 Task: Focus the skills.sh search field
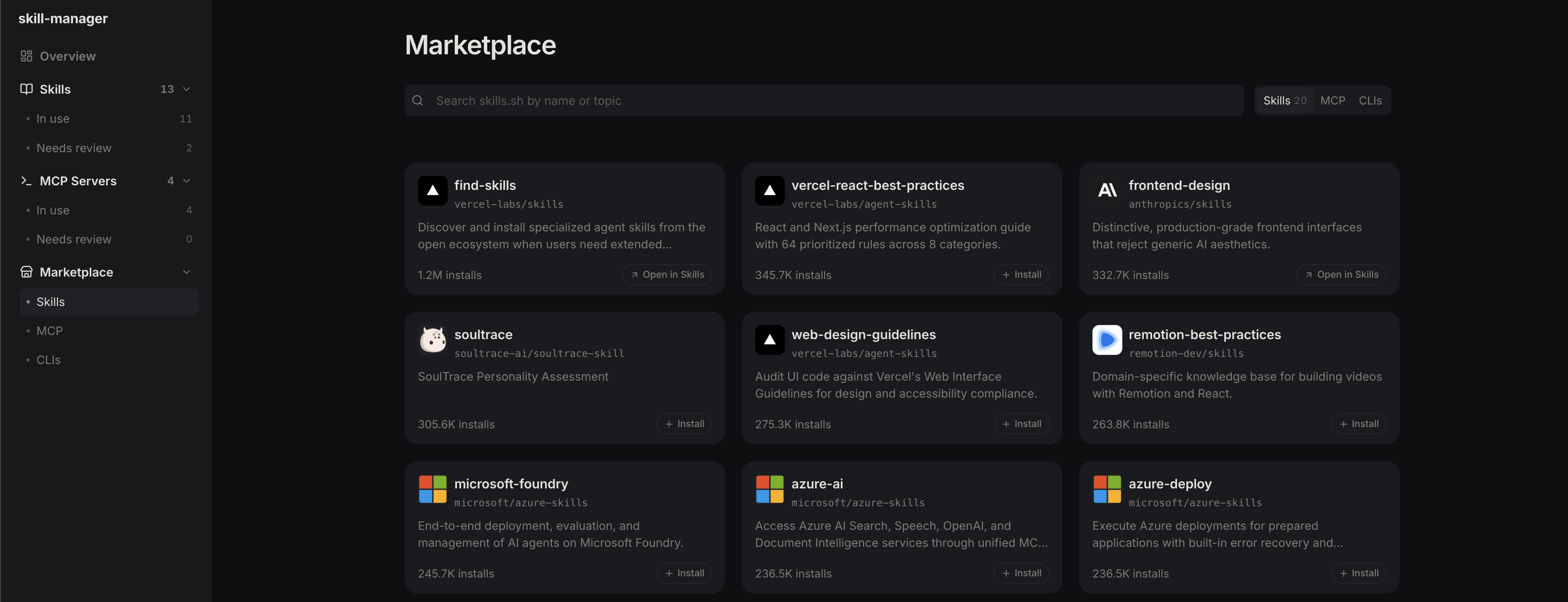[x=834, y=100]
